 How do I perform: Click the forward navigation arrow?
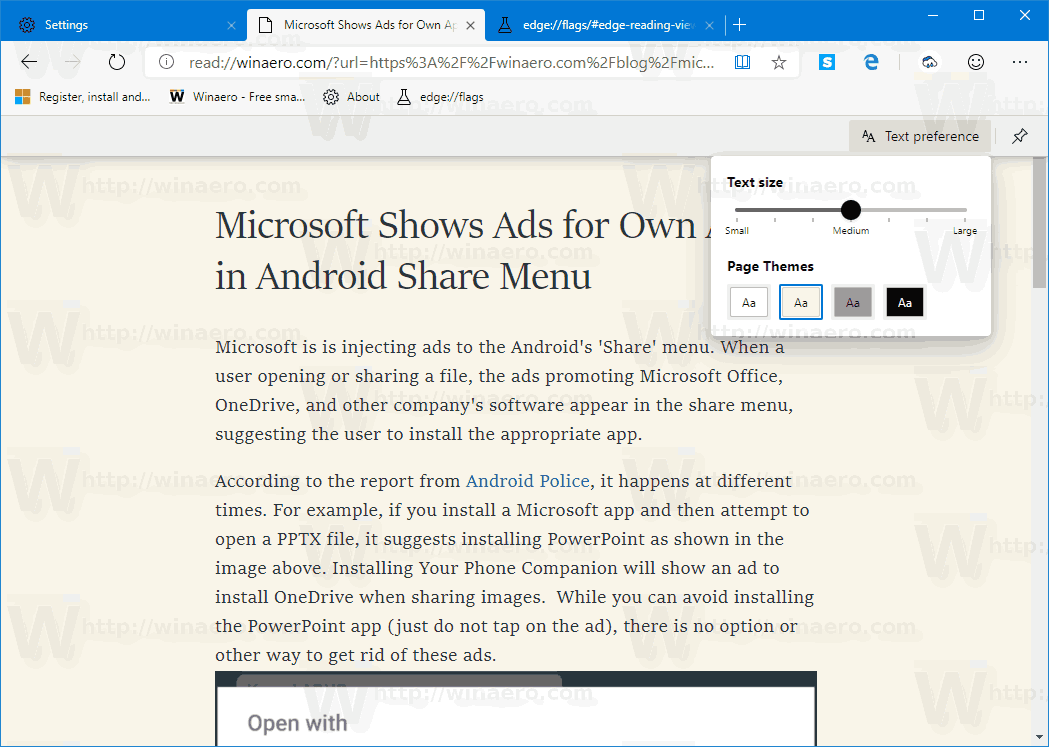(72, 62)
